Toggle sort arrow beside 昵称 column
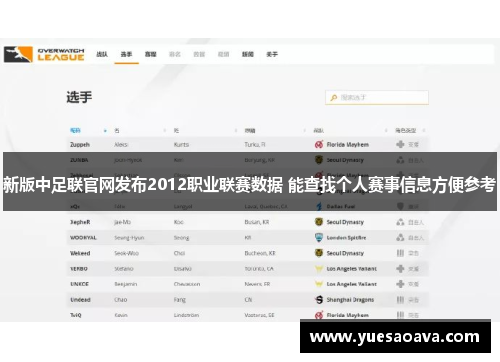Screen dimensions: 500x362 point(105,131)
